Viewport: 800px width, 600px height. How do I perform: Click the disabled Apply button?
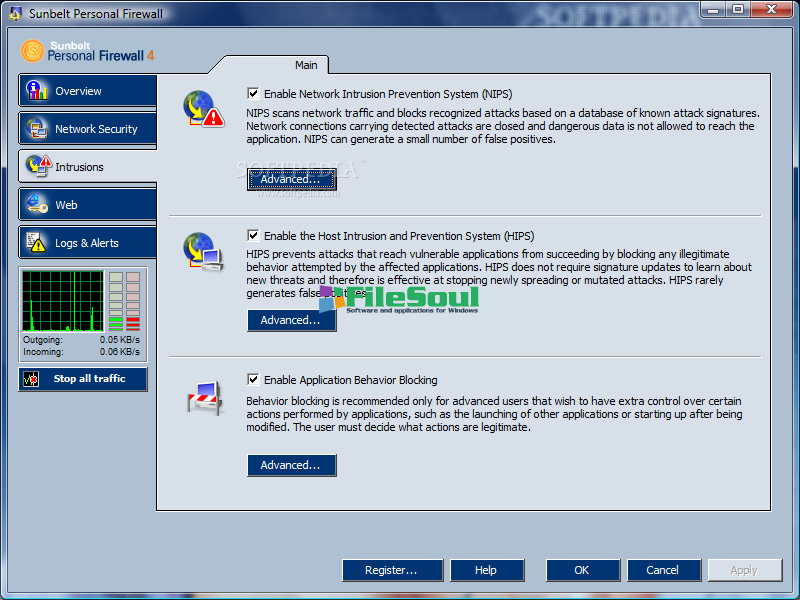pos(745,570)
